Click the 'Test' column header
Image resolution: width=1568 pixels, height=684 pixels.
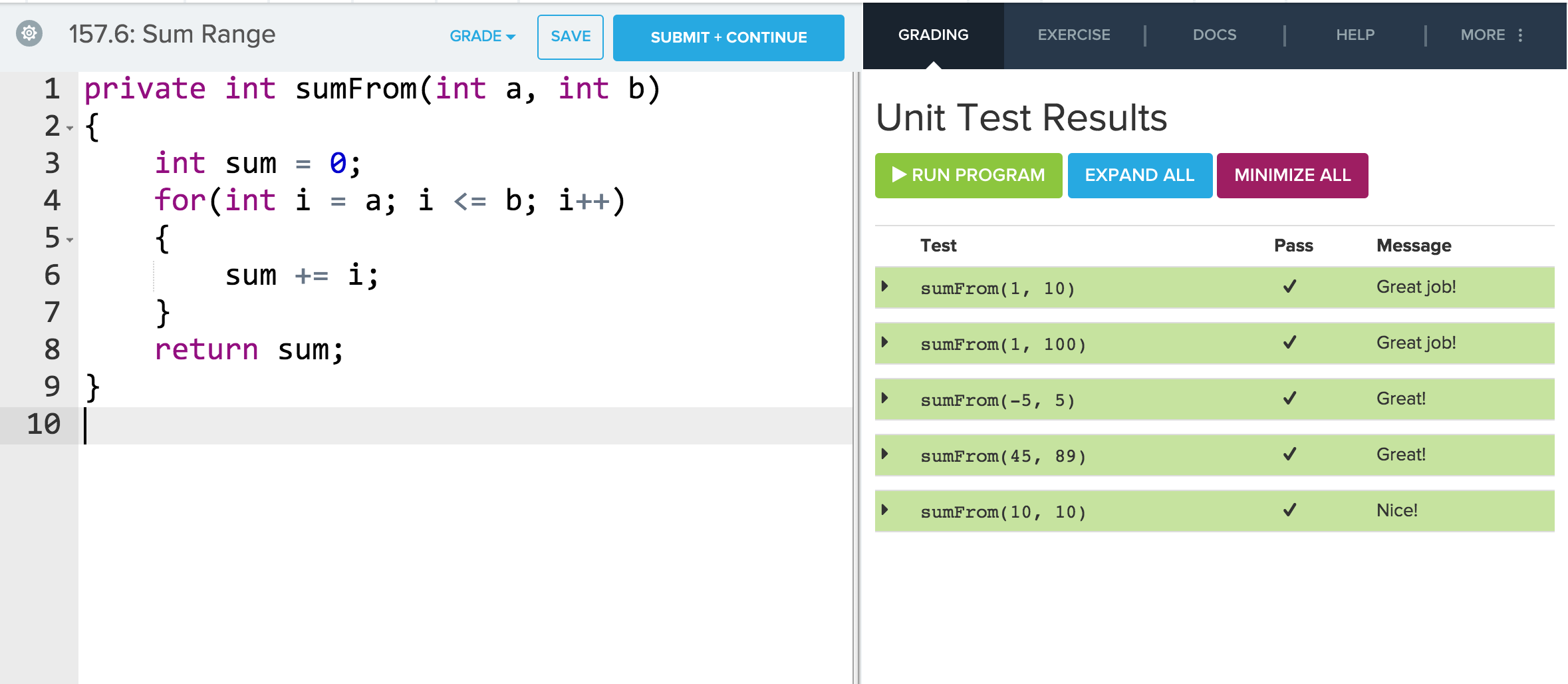click(938, 246)
